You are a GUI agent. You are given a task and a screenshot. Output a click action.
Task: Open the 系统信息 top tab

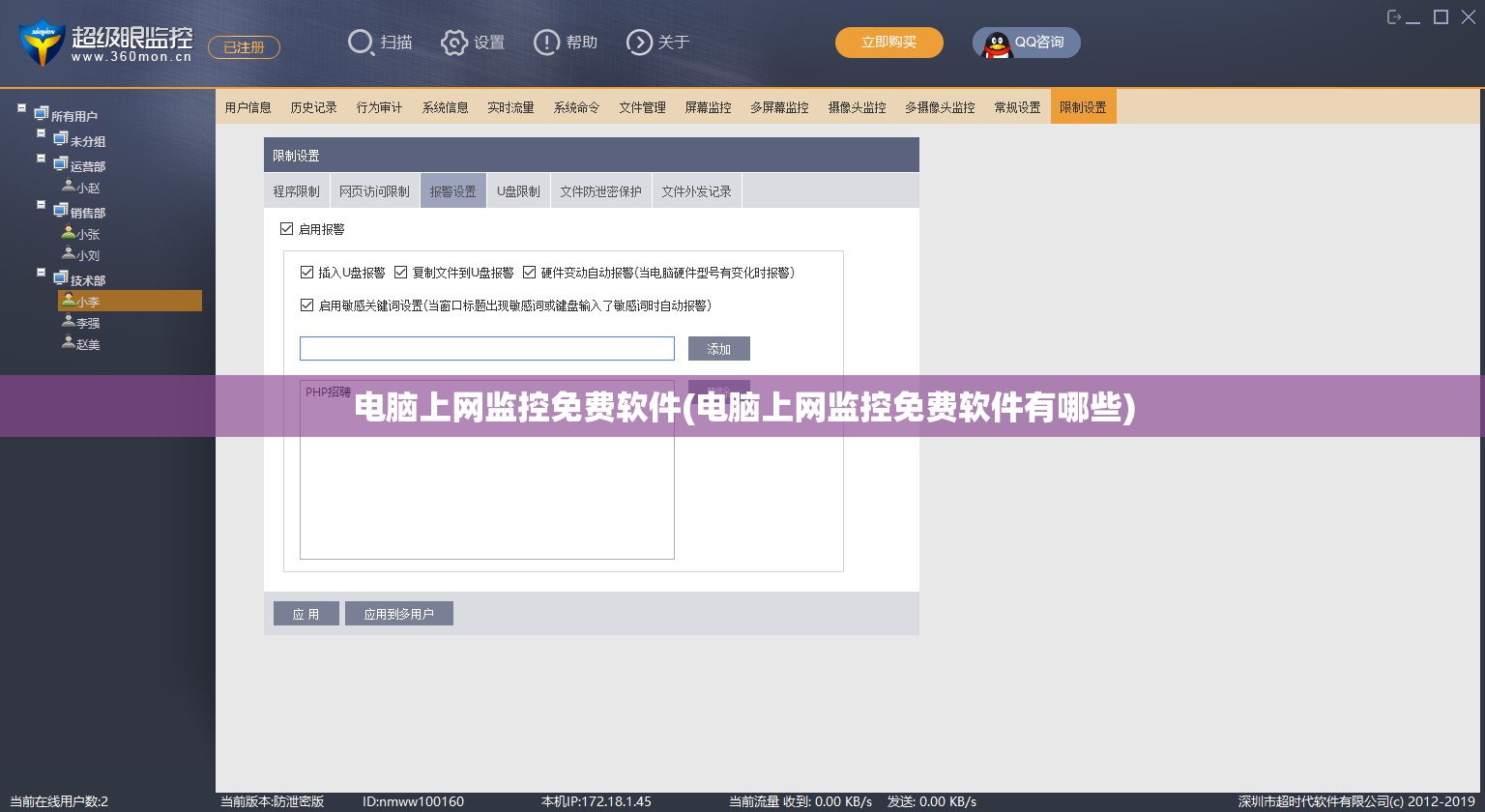tap(446, 107)
